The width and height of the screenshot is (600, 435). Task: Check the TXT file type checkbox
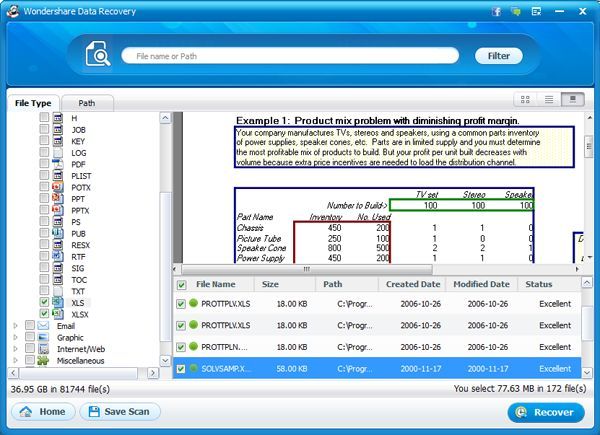point(44,290)
